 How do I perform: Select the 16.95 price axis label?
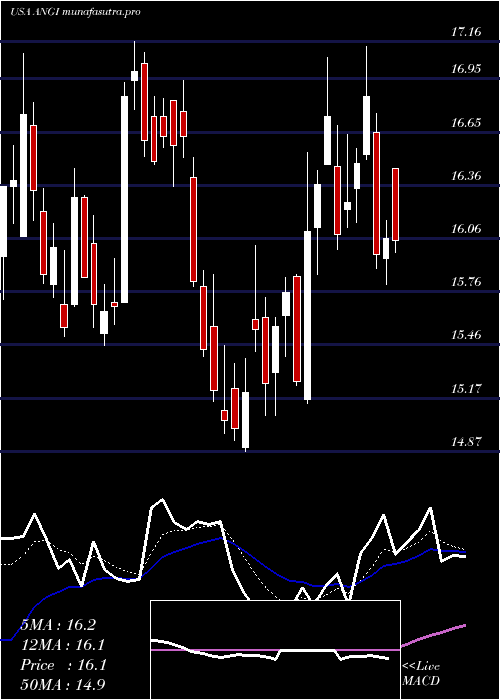467,69
